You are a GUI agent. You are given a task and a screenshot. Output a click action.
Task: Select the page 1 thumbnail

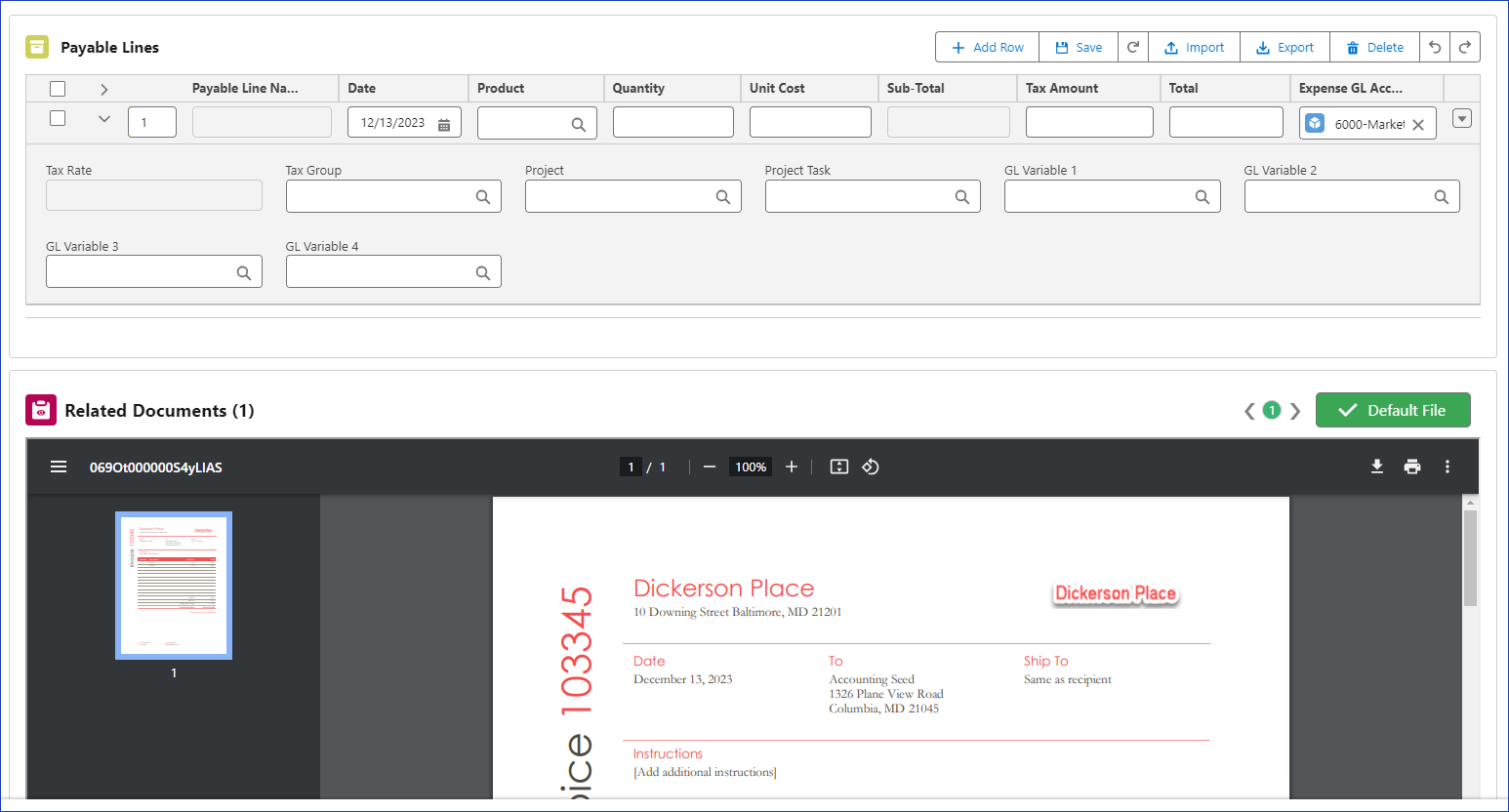click(174, 586)
